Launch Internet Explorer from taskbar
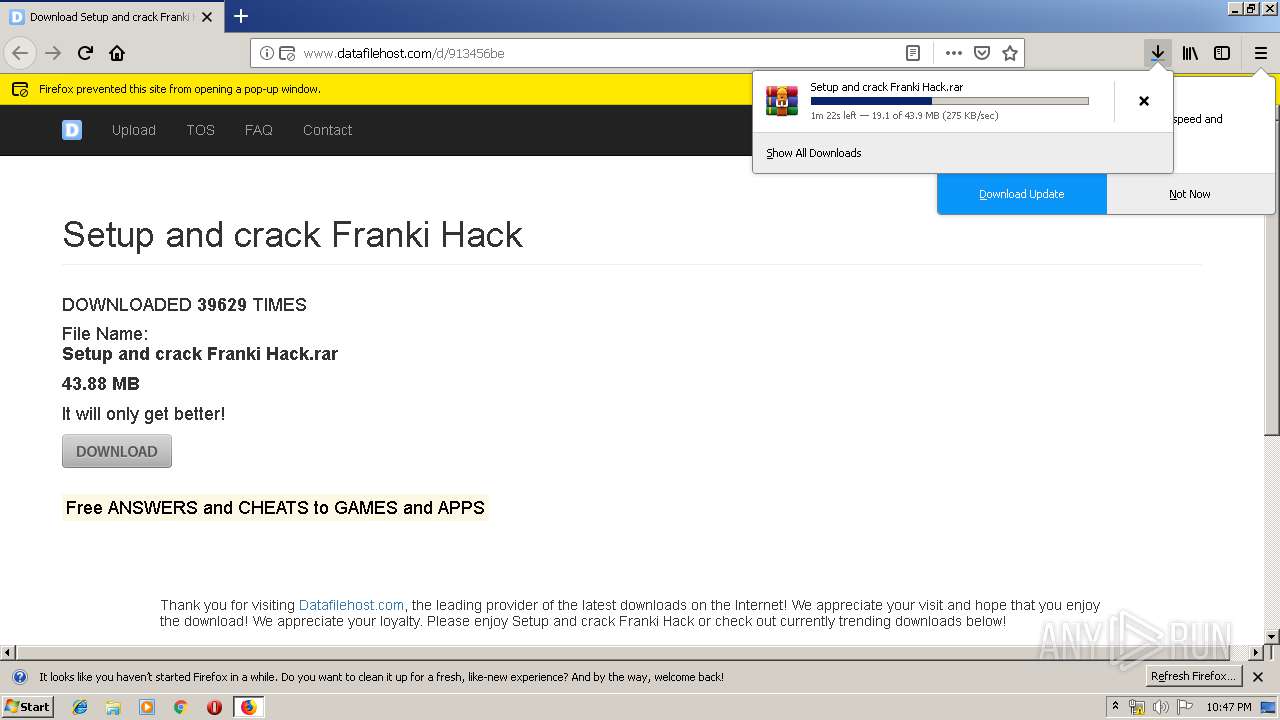Image resolution: width=1280 pixels, height=720 pixels. [80, 707]
